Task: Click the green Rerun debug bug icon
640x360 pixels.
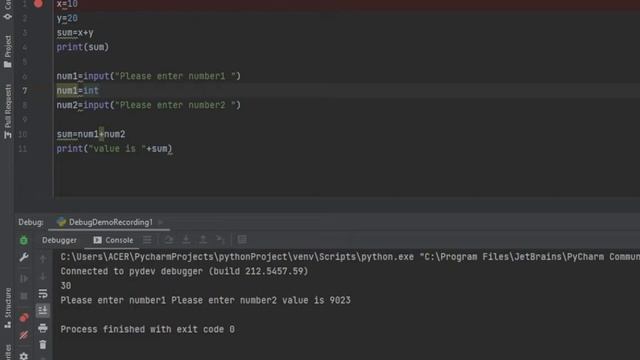Action: click(x=24, y=240)
